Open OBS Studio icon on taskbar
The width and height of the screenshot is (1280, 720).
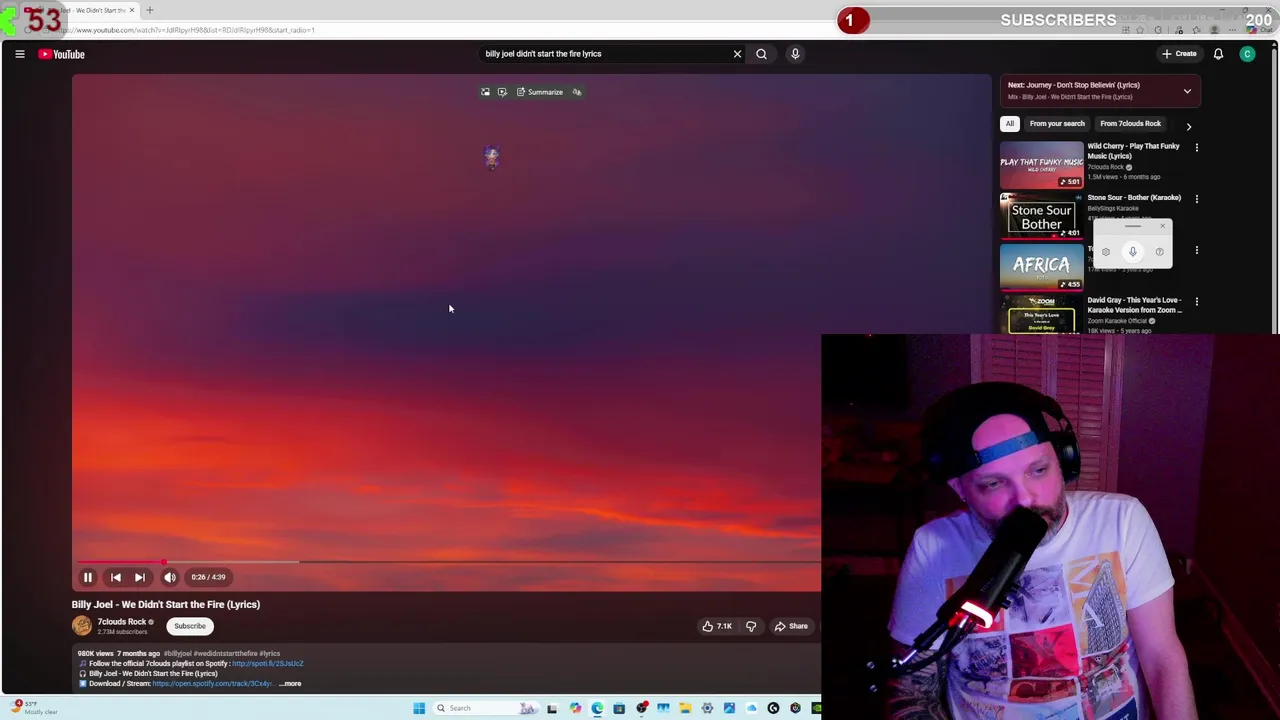[x=641, y=708]
